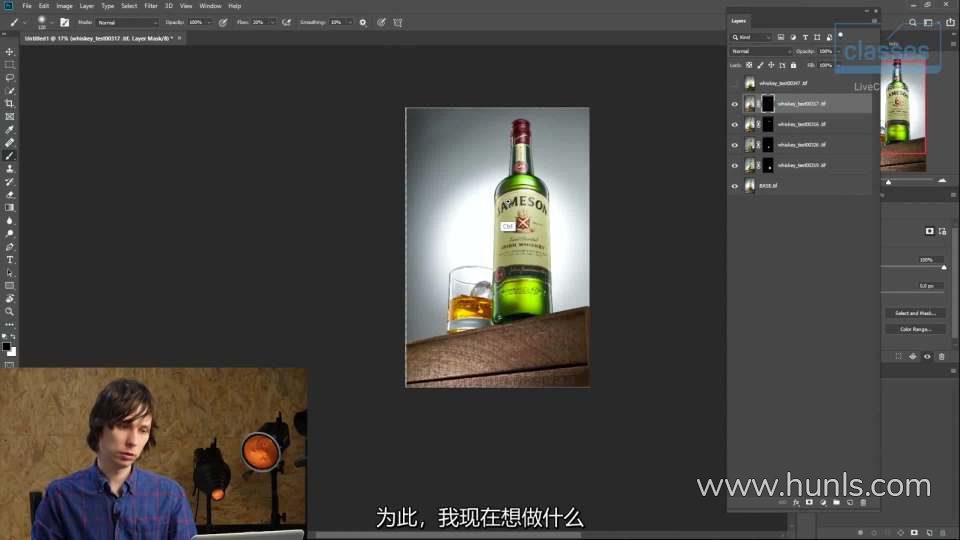Select the Eraser tool

[x=9, y=195]
